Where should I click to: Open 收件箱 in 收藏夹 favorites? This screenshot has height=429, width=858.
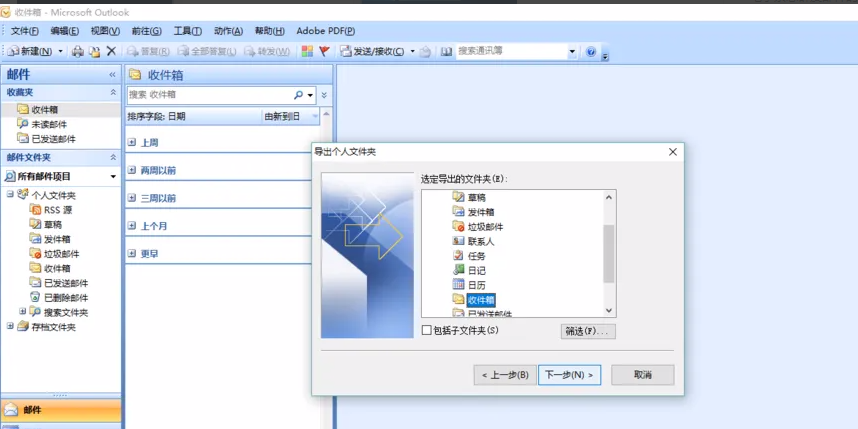37,110
